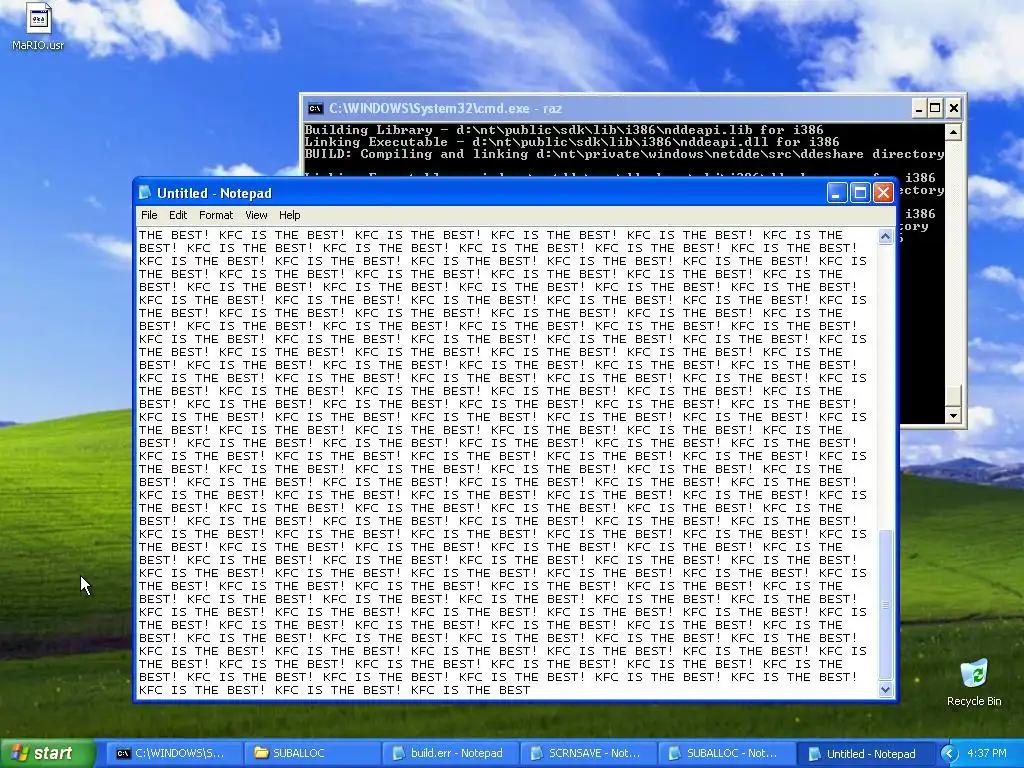Click the Notepad vertical scrollbar thumb
The width and height of the screenshot is (1024, 768).
886,605
